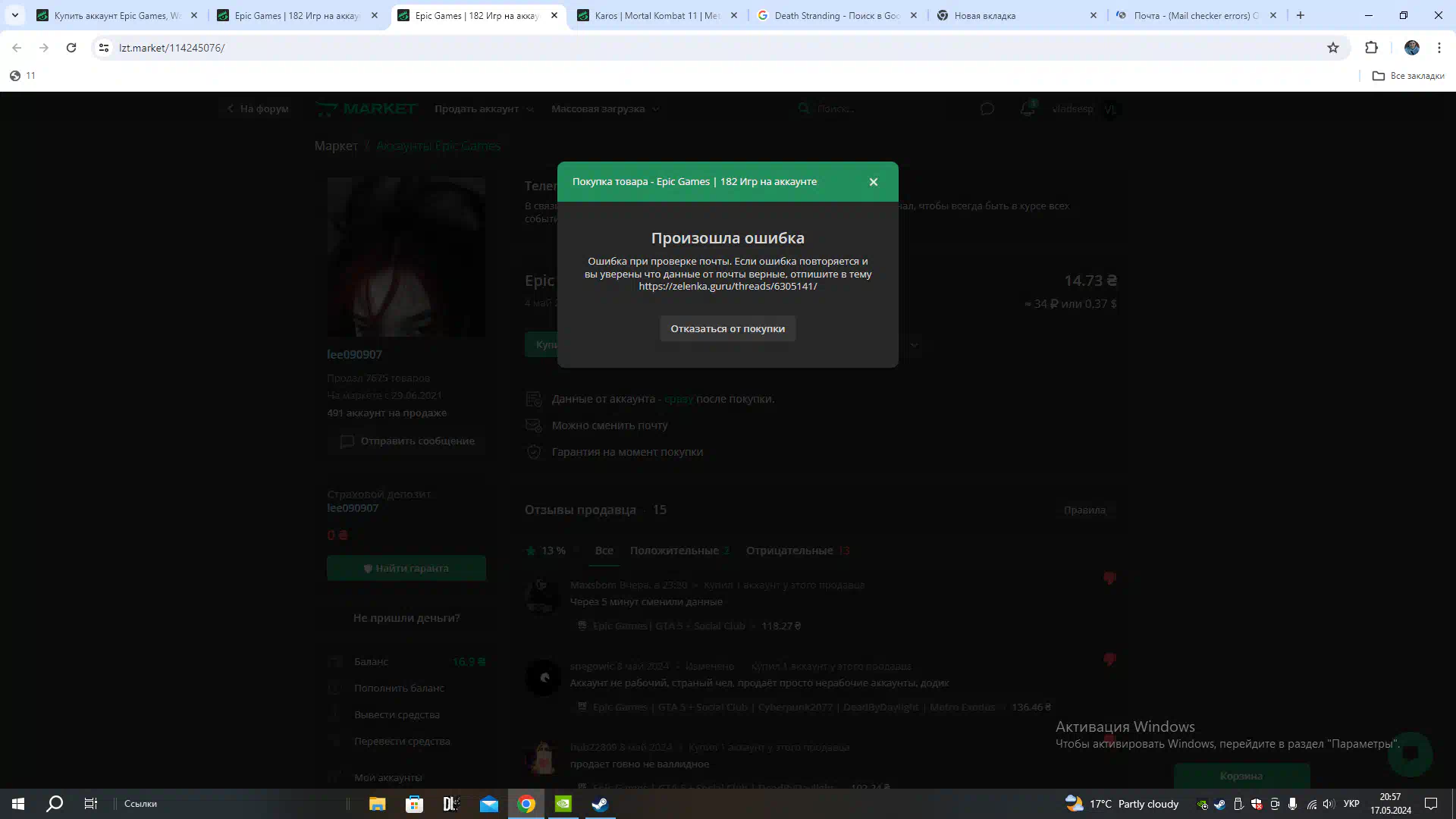Viewport: 1456px width, 819px height.
Task: Open the Windows notification center icon
Action: pyautogui.click(x=1431, y=804)
